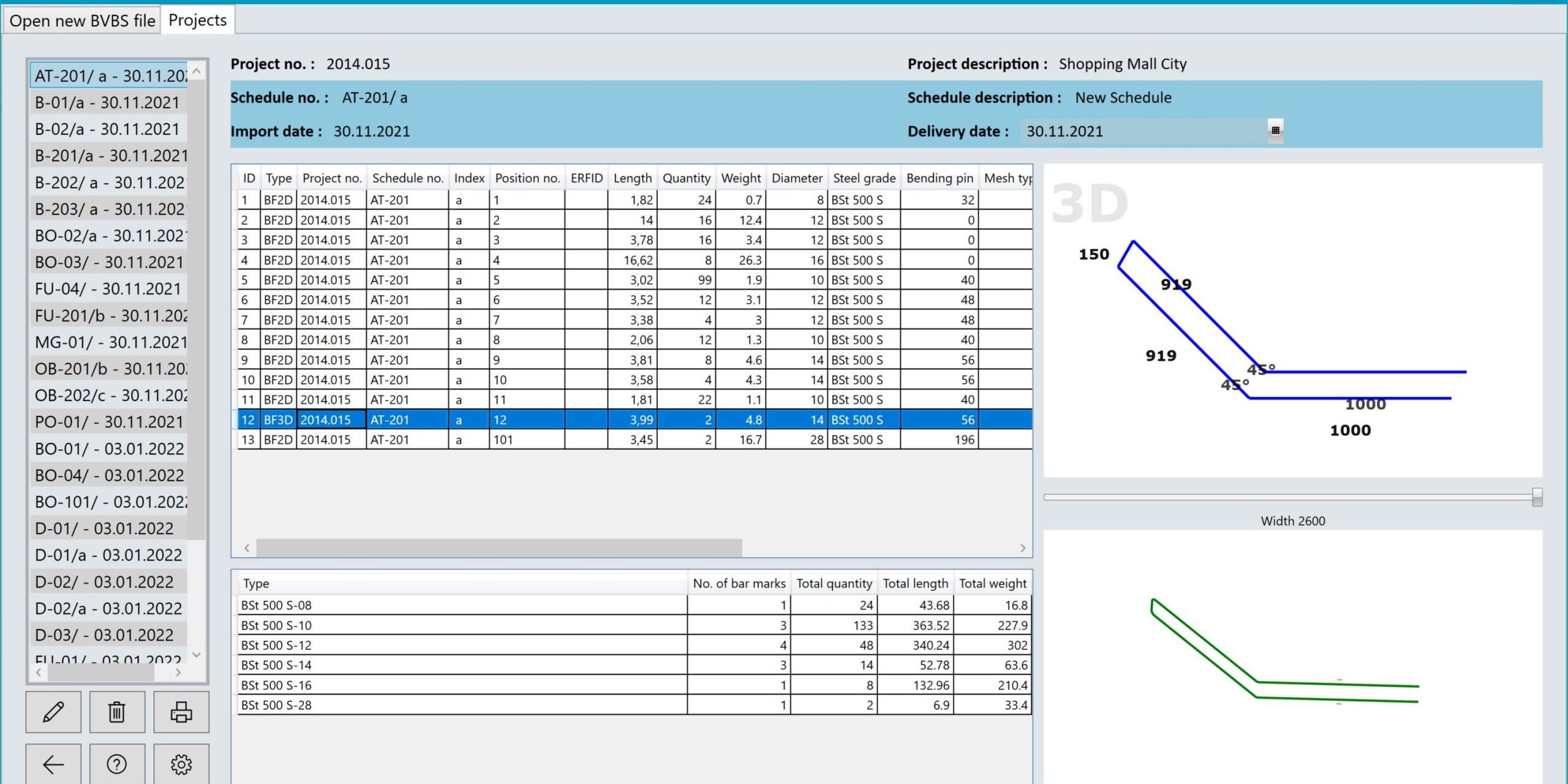
Task: Select schedule B-01/a in the list
Action: point(108,102)
